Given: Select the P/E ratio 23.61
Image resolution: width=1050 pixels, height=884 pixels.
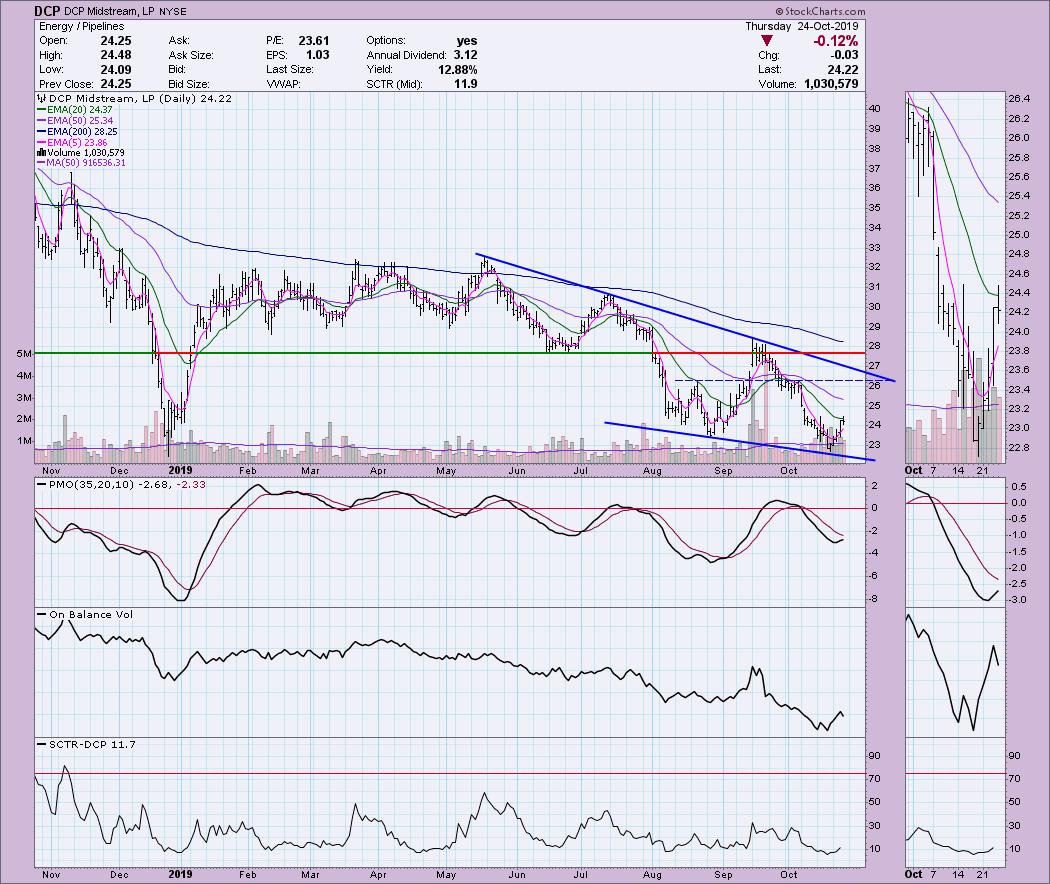Looking at the screenshot, I should click(313, 41).
